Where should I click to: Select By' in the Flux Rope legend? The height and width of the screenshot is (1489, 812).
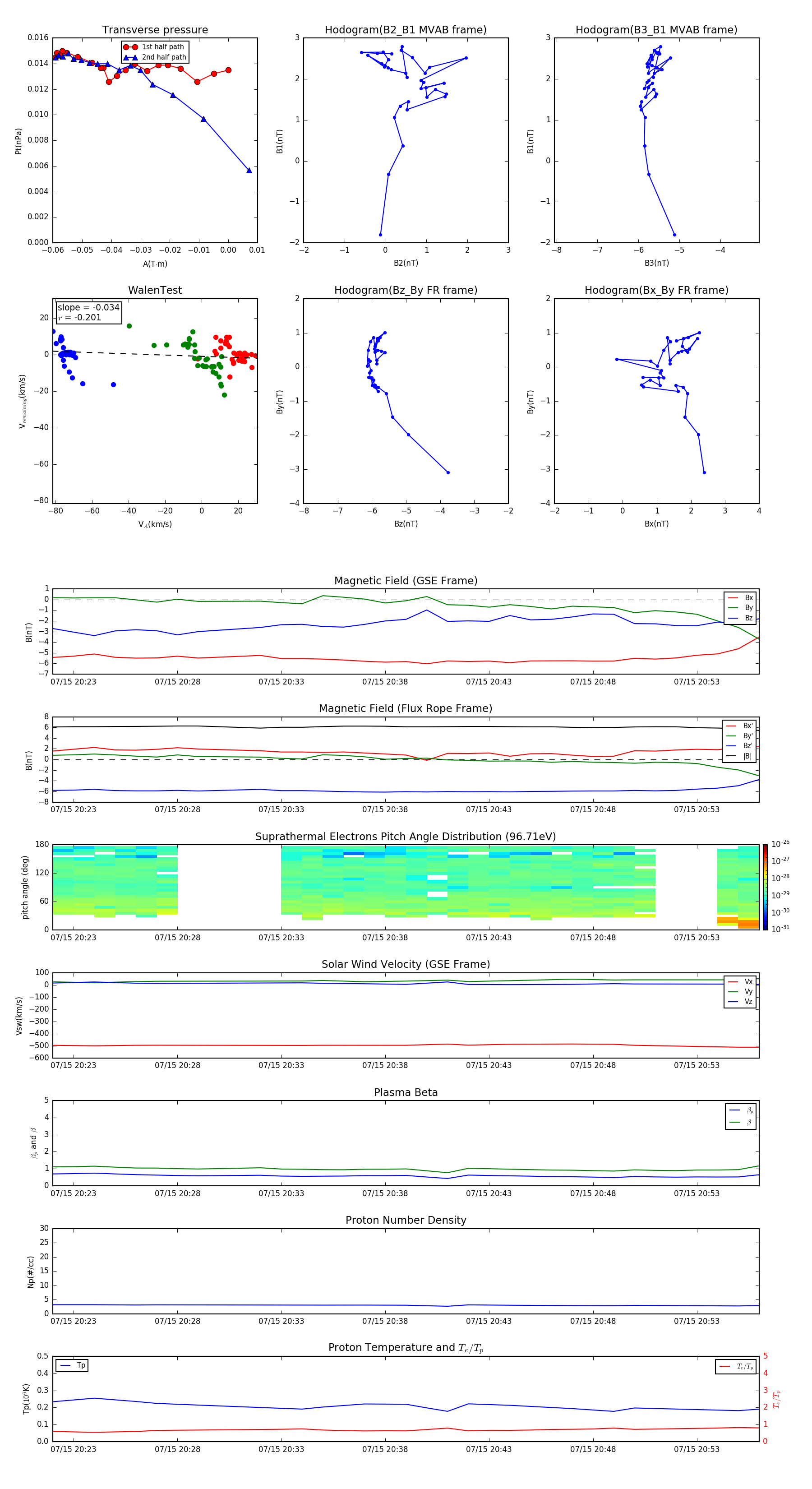coord(740,736)
